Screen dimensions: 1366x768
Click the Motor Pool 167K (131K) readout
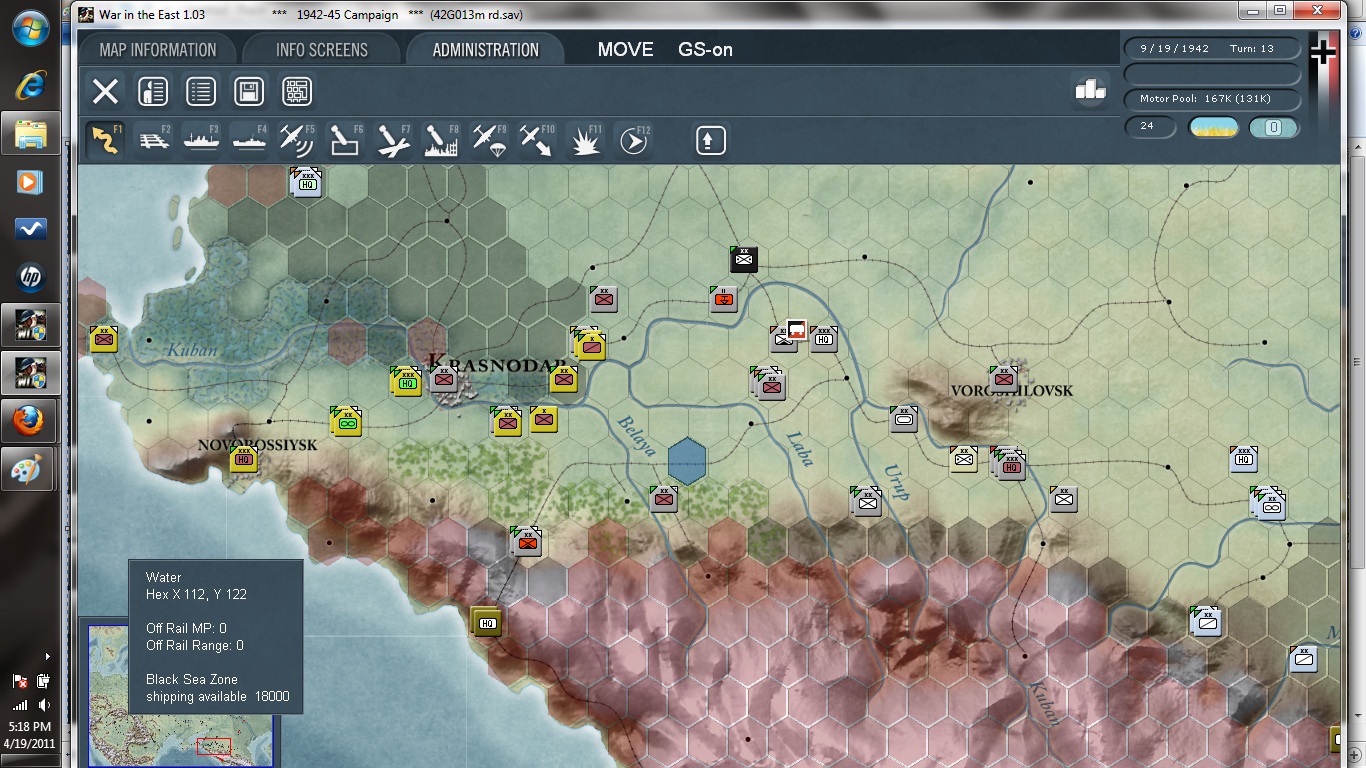click(x=1213, y=99)
